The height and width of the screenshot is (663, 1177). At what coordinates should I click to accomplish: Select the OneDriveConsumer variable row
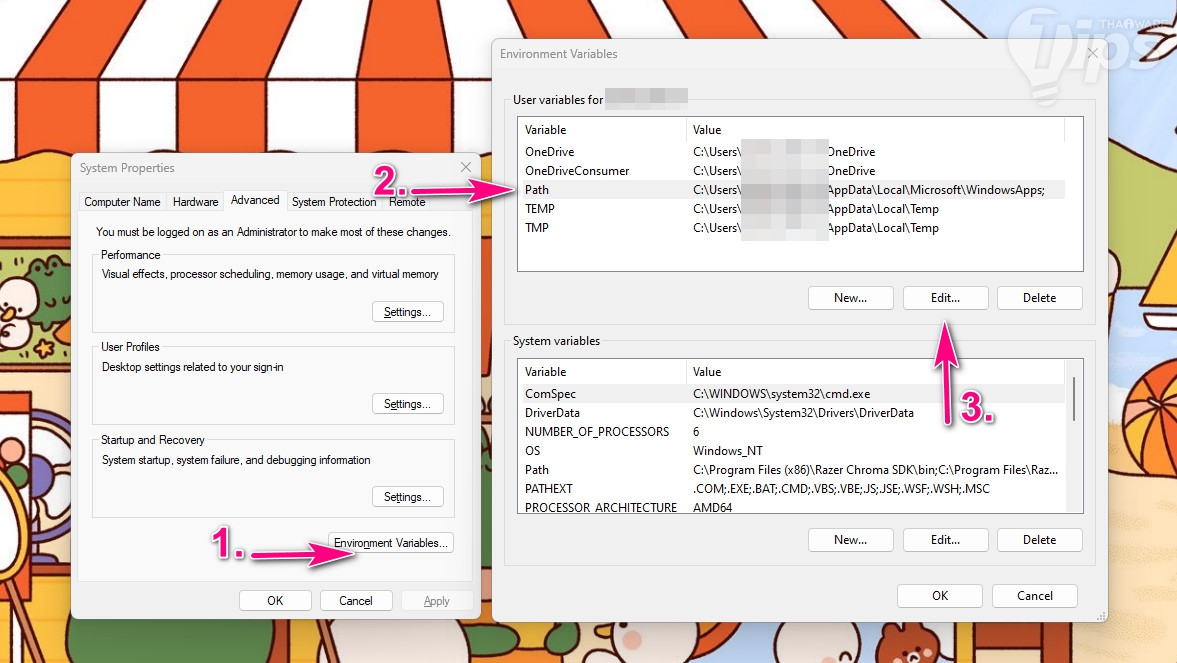tap(791, 170)
